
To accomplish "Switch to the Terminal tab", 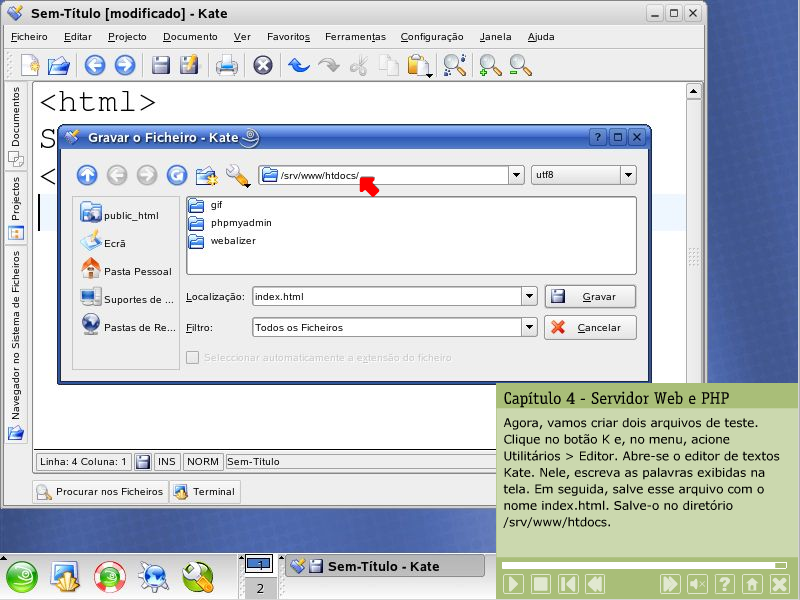I will coord(205,492).
